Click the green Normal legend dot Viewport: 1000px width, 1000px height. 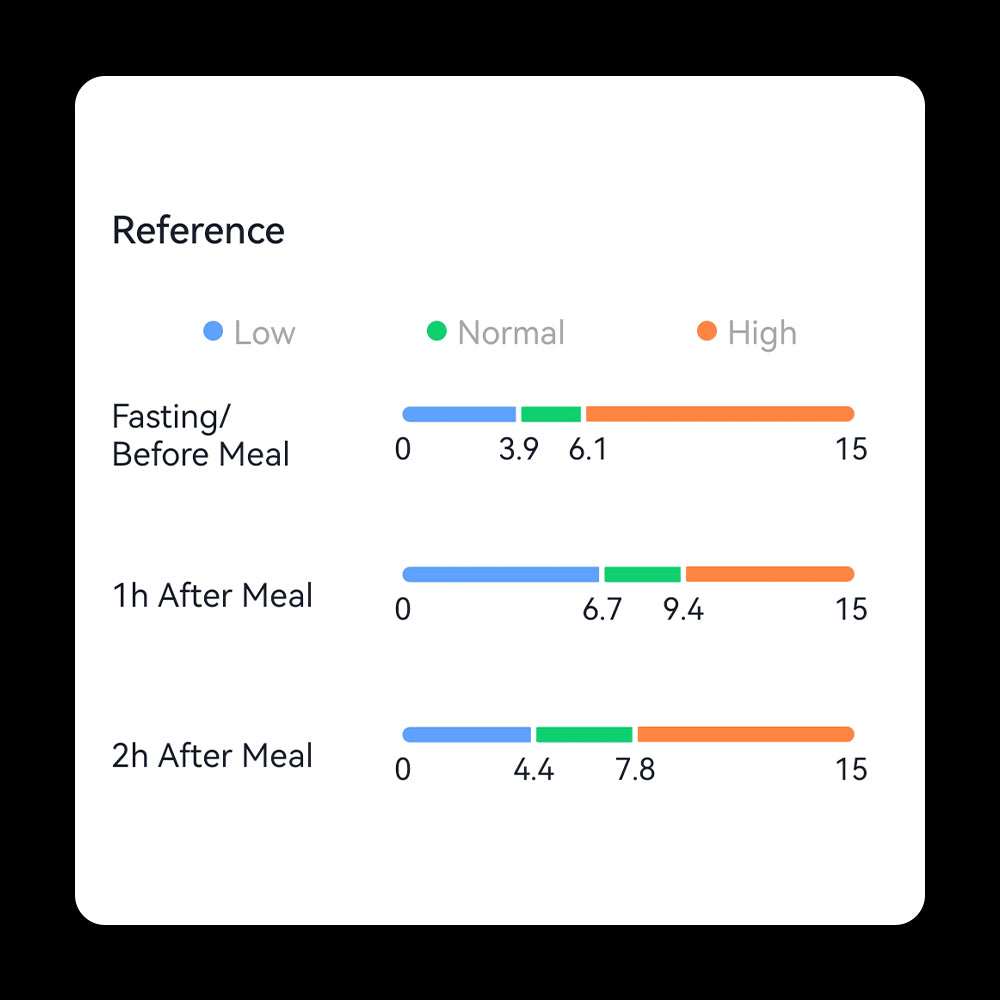pyautogui.click(x=436, y=331)
